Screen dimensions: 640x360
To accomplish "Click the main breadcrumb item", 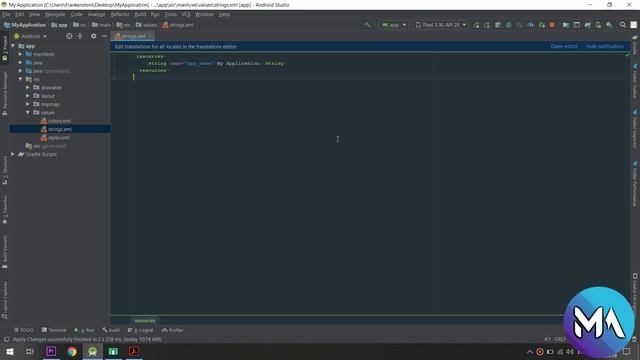I will [x=101, y=25].
